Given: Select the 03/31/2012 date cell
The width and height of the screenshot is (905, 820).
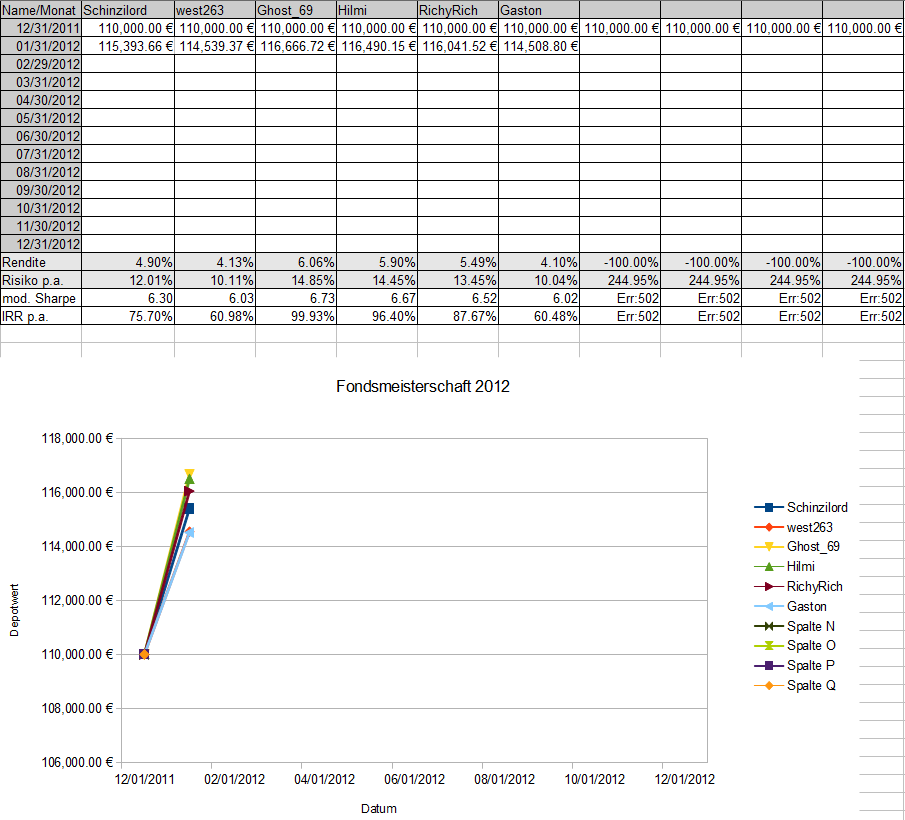Looking at the screenshot, I should pyautogui.click(x=41, y=82).
